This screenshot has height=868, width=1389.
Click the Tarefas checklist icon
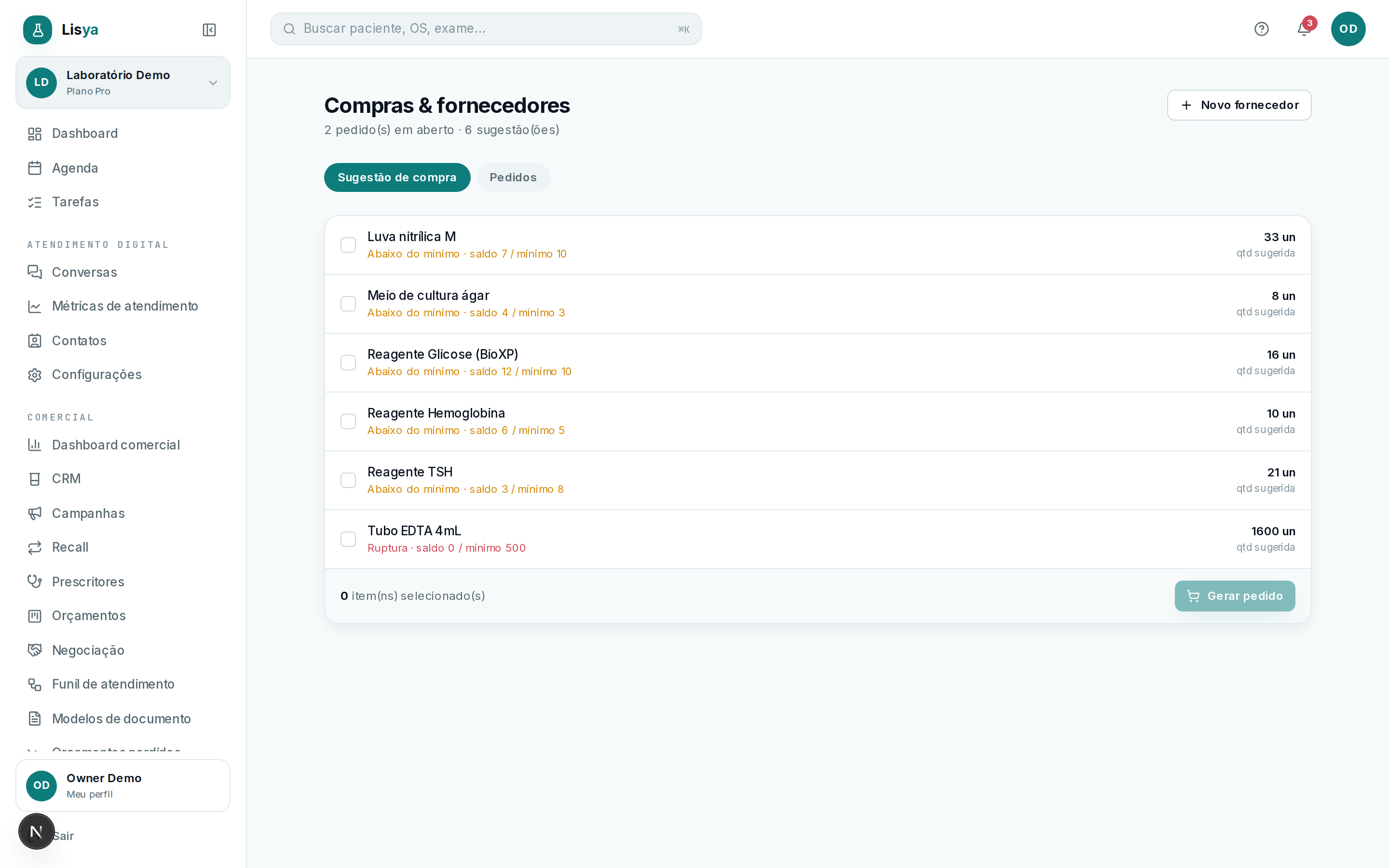pyautogui.click(x=34, y=202)
